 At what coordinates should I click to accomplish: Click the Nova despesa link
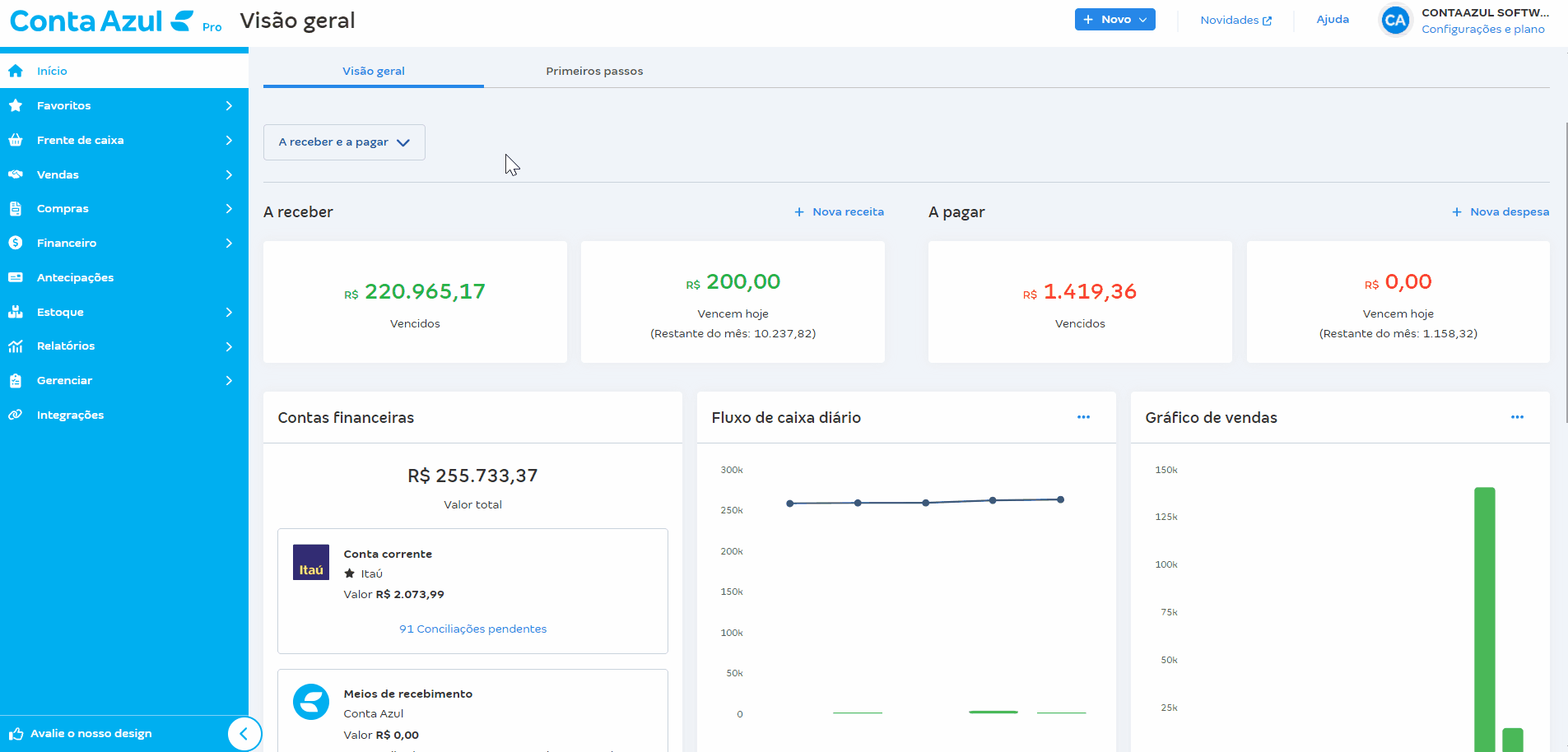point(1501,211)
